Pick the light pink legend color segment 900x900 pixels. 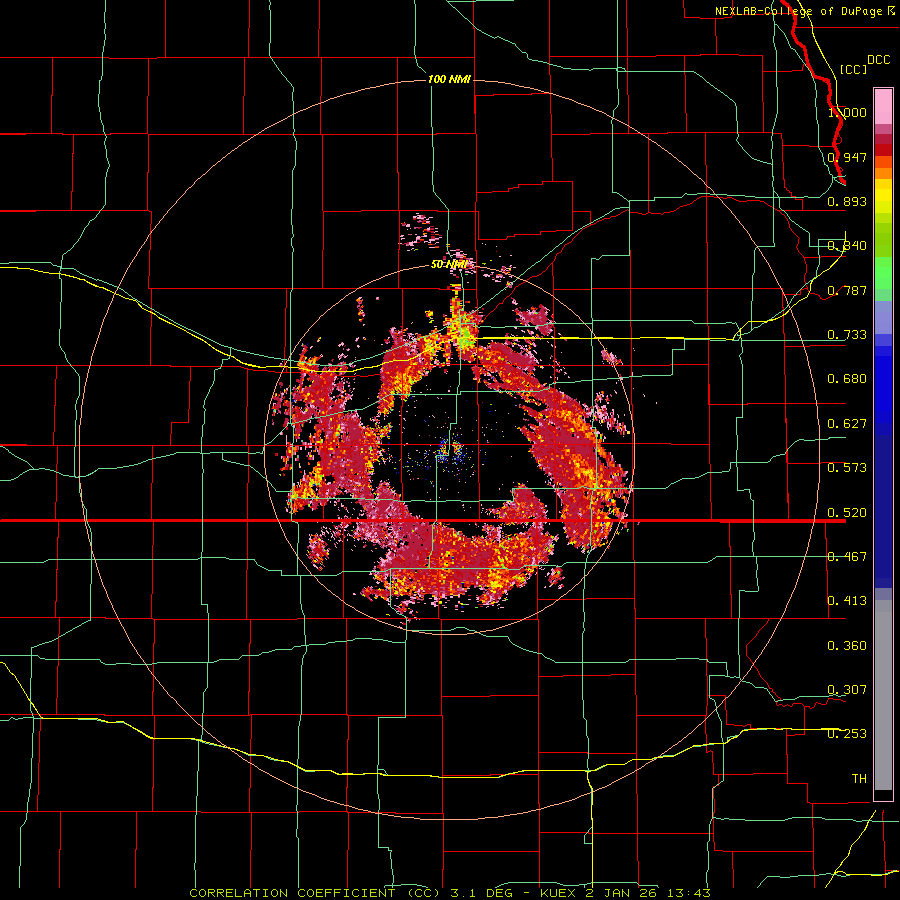point(883,106)
